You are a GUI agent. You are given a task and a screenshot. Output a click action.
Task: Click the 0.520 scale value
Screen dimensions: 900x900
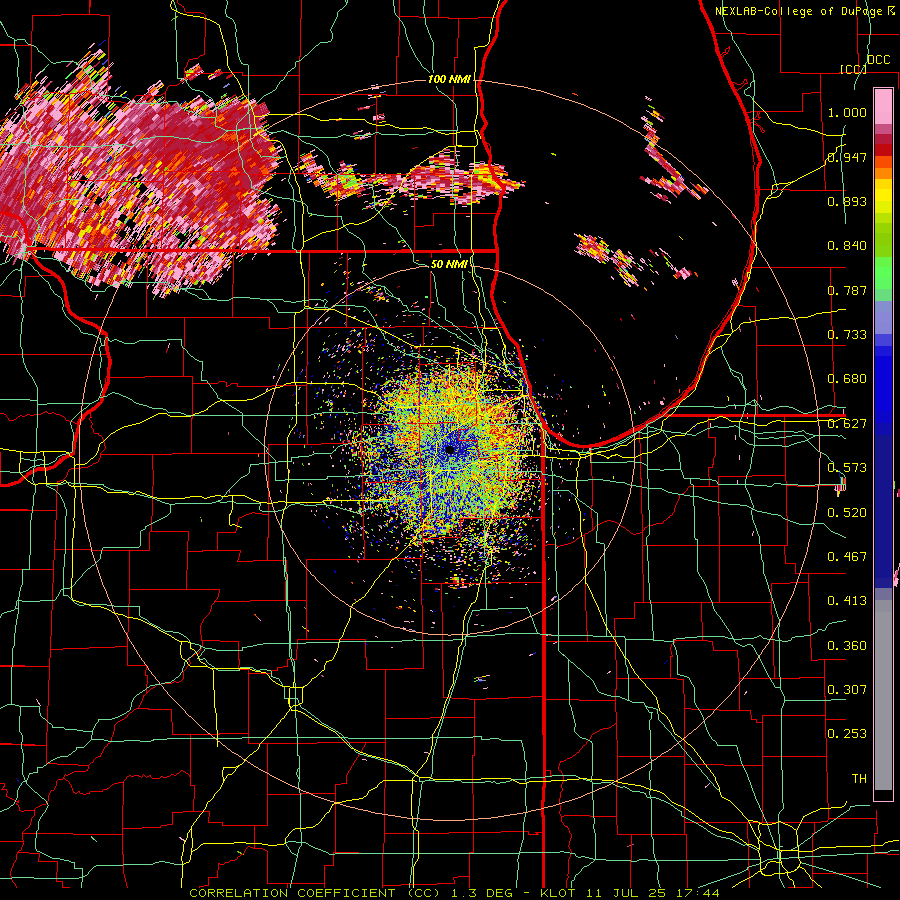[x=847, y=513]
